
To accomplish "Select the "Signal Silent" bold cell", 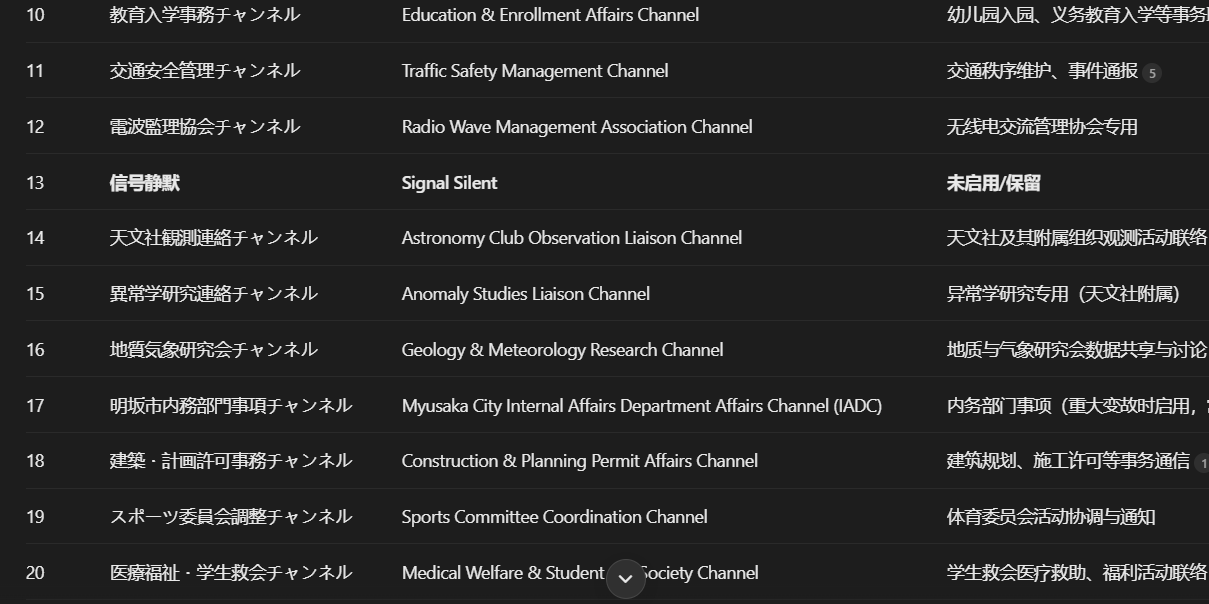I will pyautogui.click(x=449, y=183).
